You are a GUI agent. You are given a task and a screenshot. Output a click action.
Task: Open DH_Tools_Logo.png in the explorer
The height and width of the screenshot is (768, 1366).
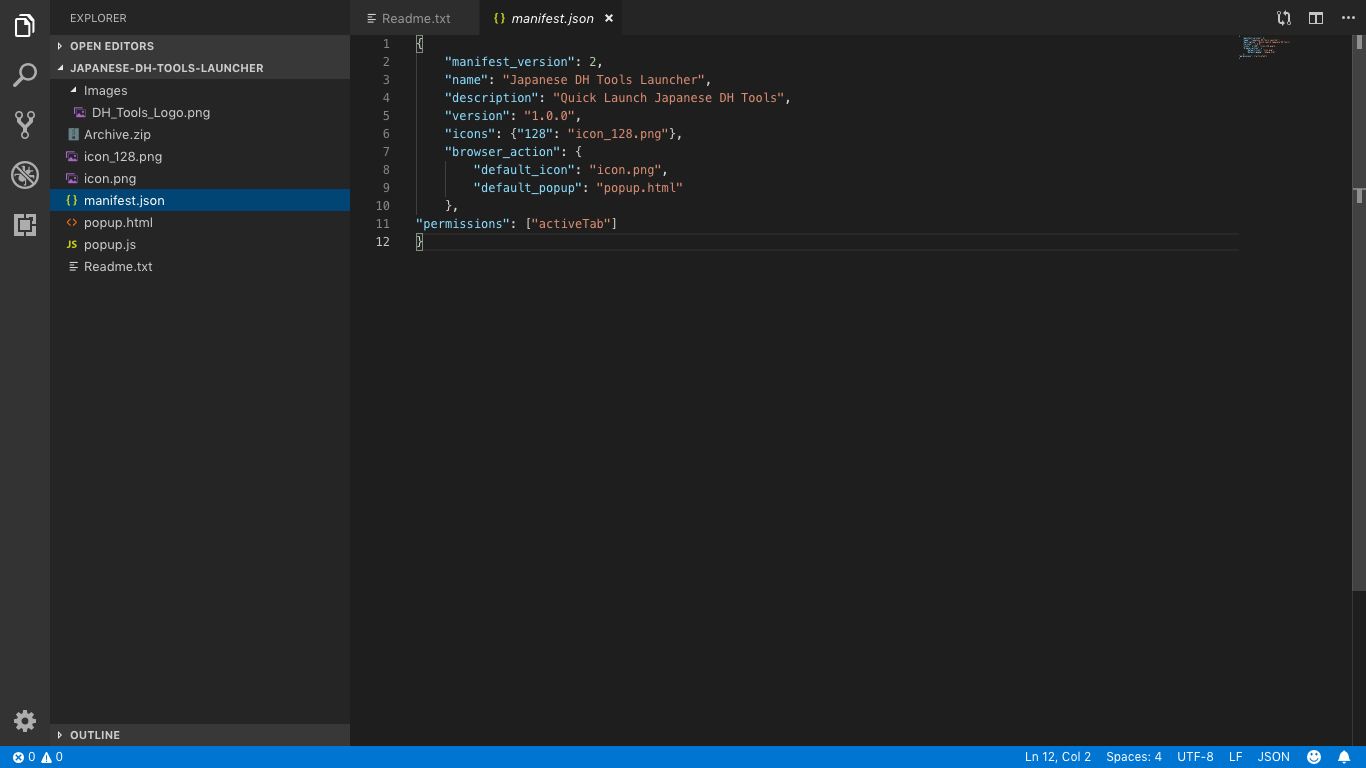(200, 112)
